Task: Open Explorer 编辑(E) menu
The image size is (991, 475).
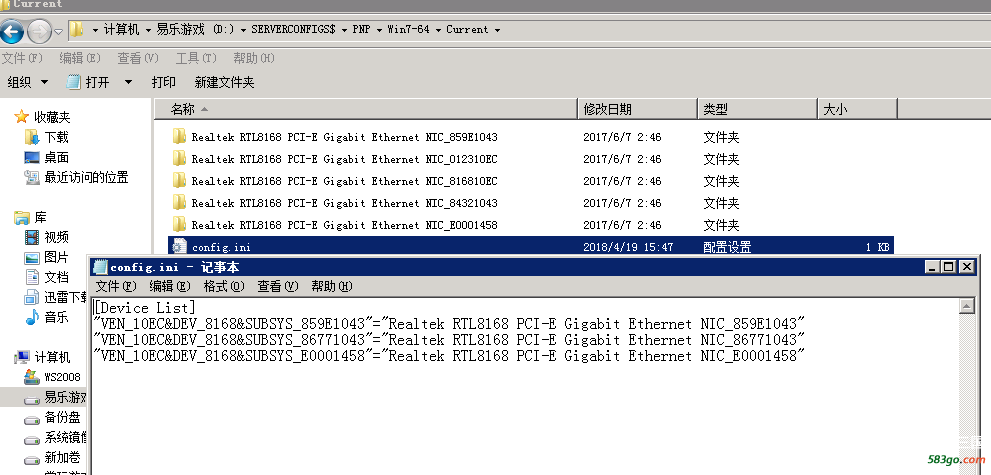Action: (80, 58)
